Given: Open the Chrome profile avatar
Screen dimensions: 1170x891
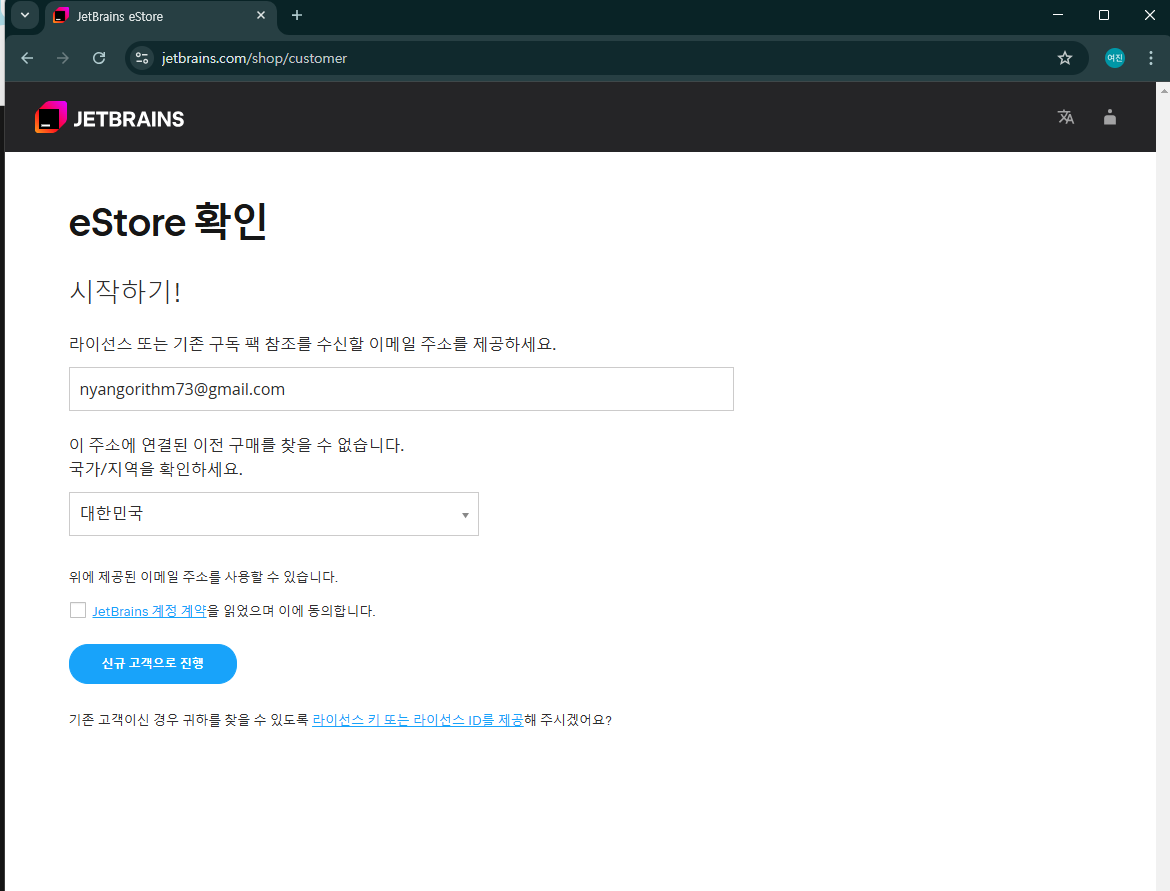Looking at the screenshot, I should 1115,58.
